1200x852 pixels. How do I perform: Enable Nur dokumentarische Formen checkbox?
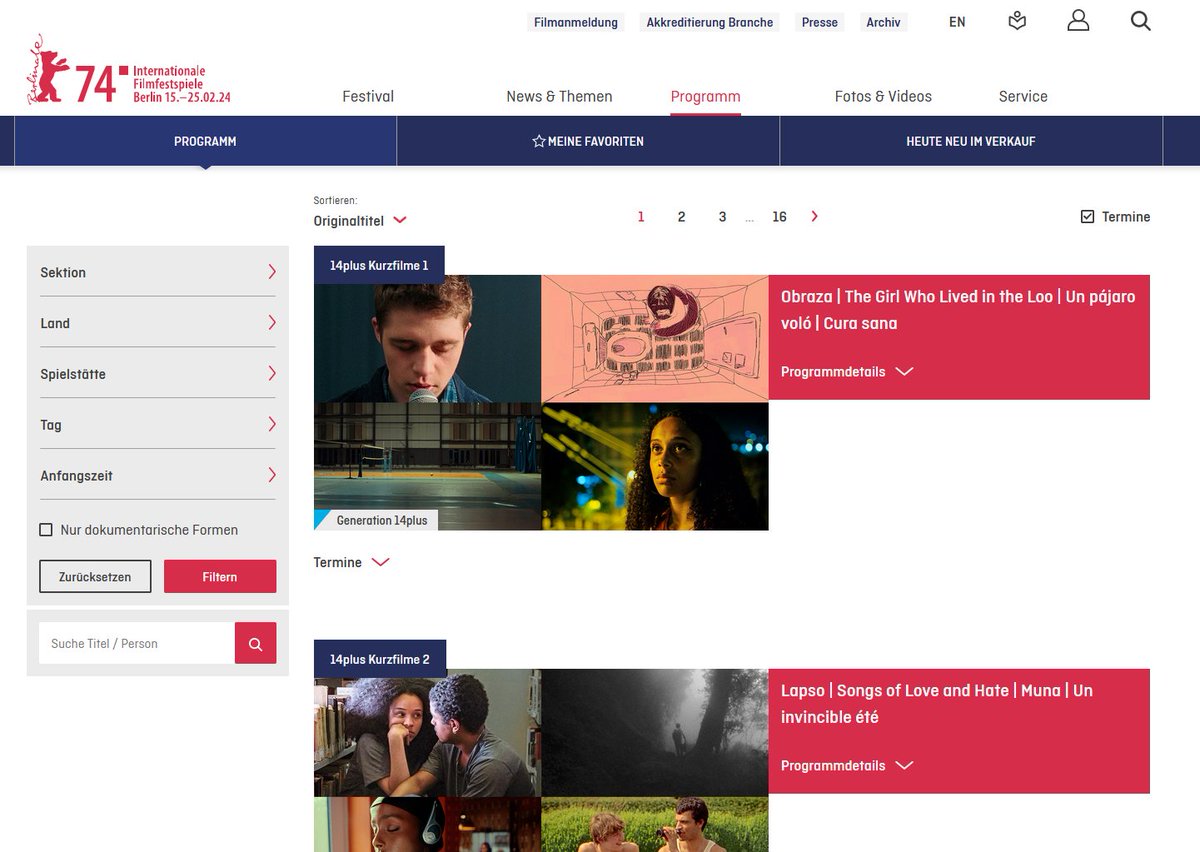pyautogui.click(x=46, y=530)
